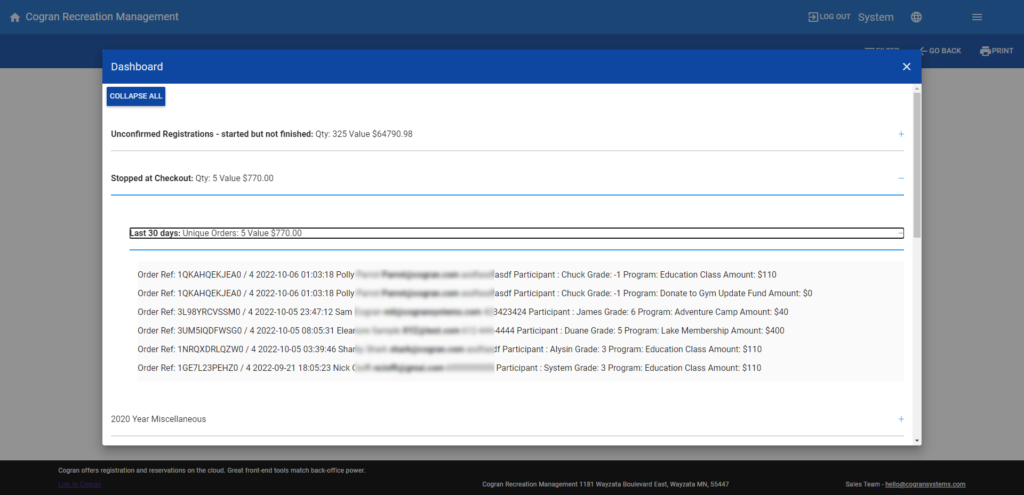The image size is (1024, 495).
Task: Collapse the Stopped at Checkout section
Action: pyautogui.click(x=900, y=178)
